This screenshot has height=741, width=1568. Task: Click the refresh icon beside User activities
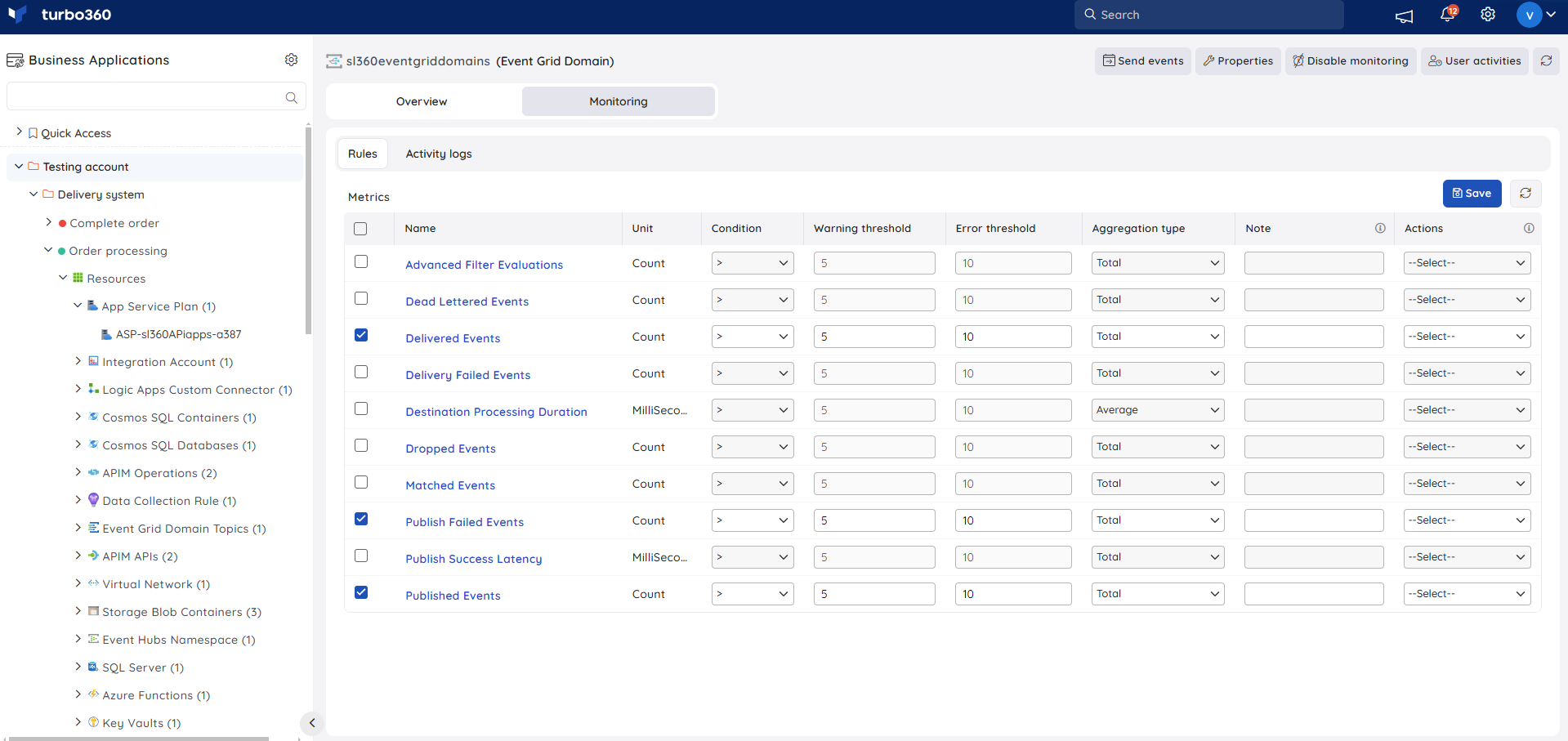(1546, 60)
